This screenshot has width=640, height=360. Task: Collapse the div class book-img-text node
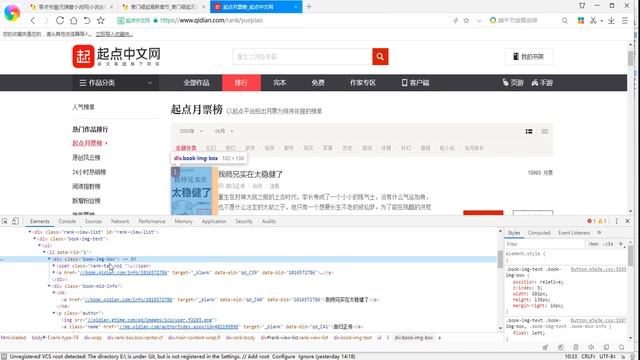click(x=35, y=239)
